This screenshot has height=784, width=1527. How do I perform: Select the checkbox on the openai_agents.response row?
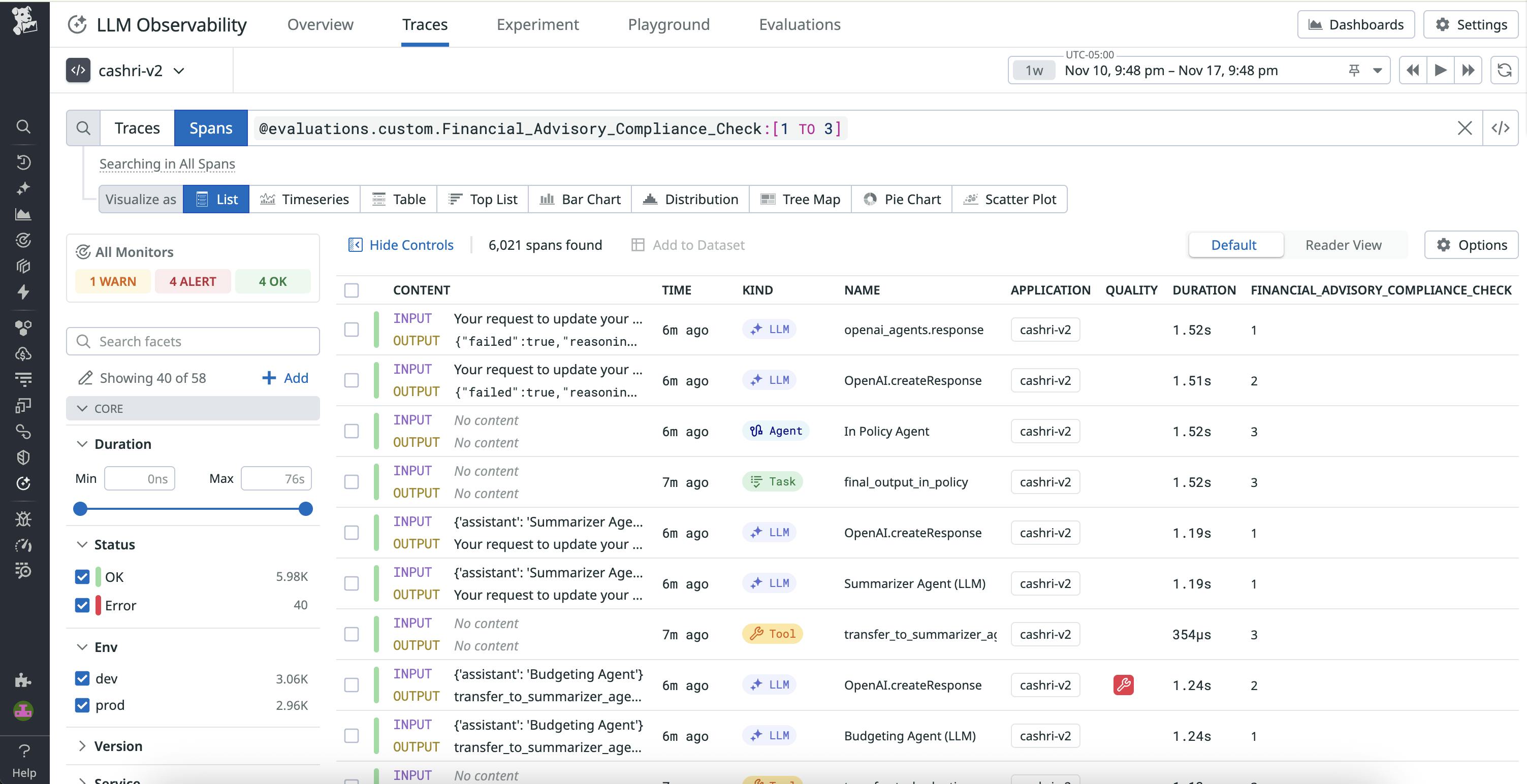point(352,330)
